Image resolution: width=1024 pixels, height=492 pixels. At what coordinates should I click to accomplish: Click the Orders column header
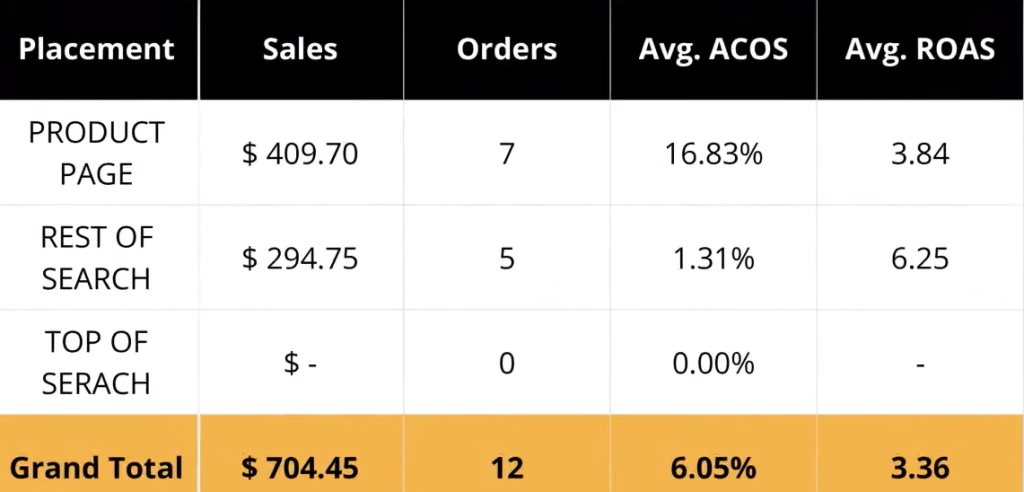coord(506,49)
